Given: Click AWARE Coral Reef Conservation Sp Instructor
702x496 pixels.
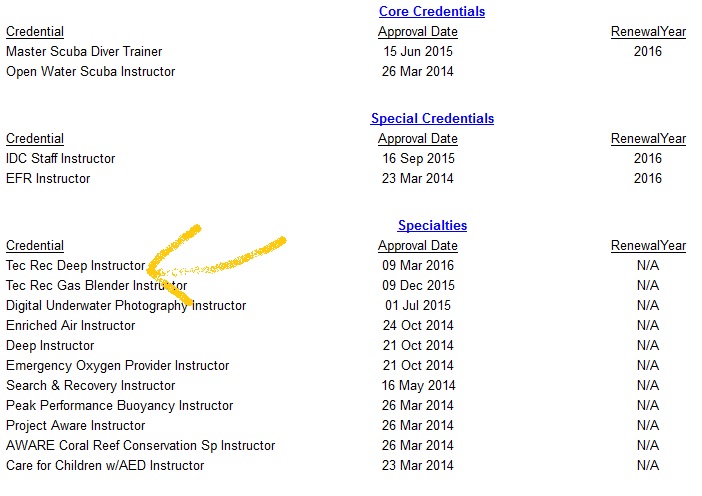Looking at the screenshot, I should (x=141, y=445).
